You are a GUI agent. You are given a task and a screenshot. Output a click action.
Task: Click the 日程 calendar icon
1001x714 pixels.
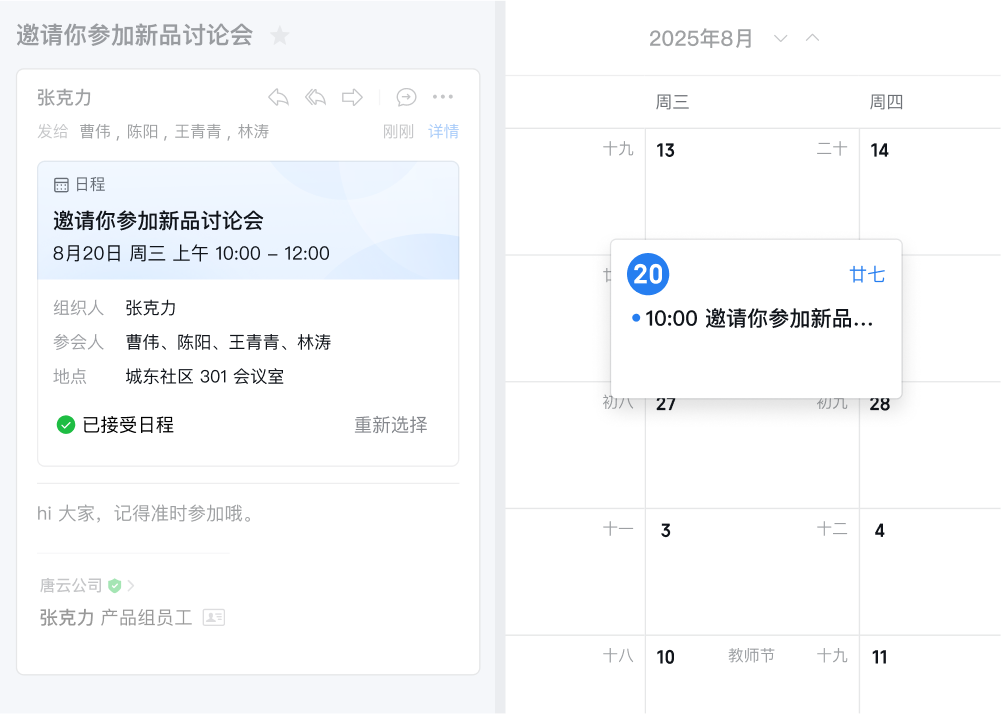61,185
